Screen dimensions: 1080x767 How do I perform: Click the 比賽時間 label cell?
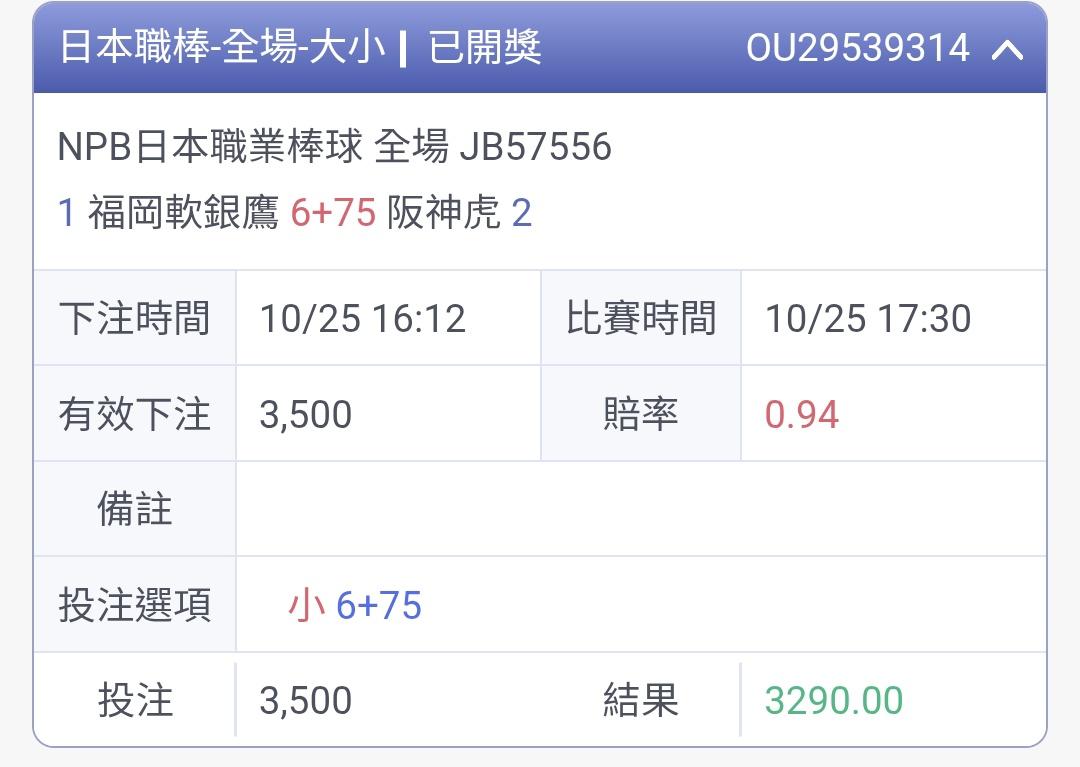tap(641, 319)
